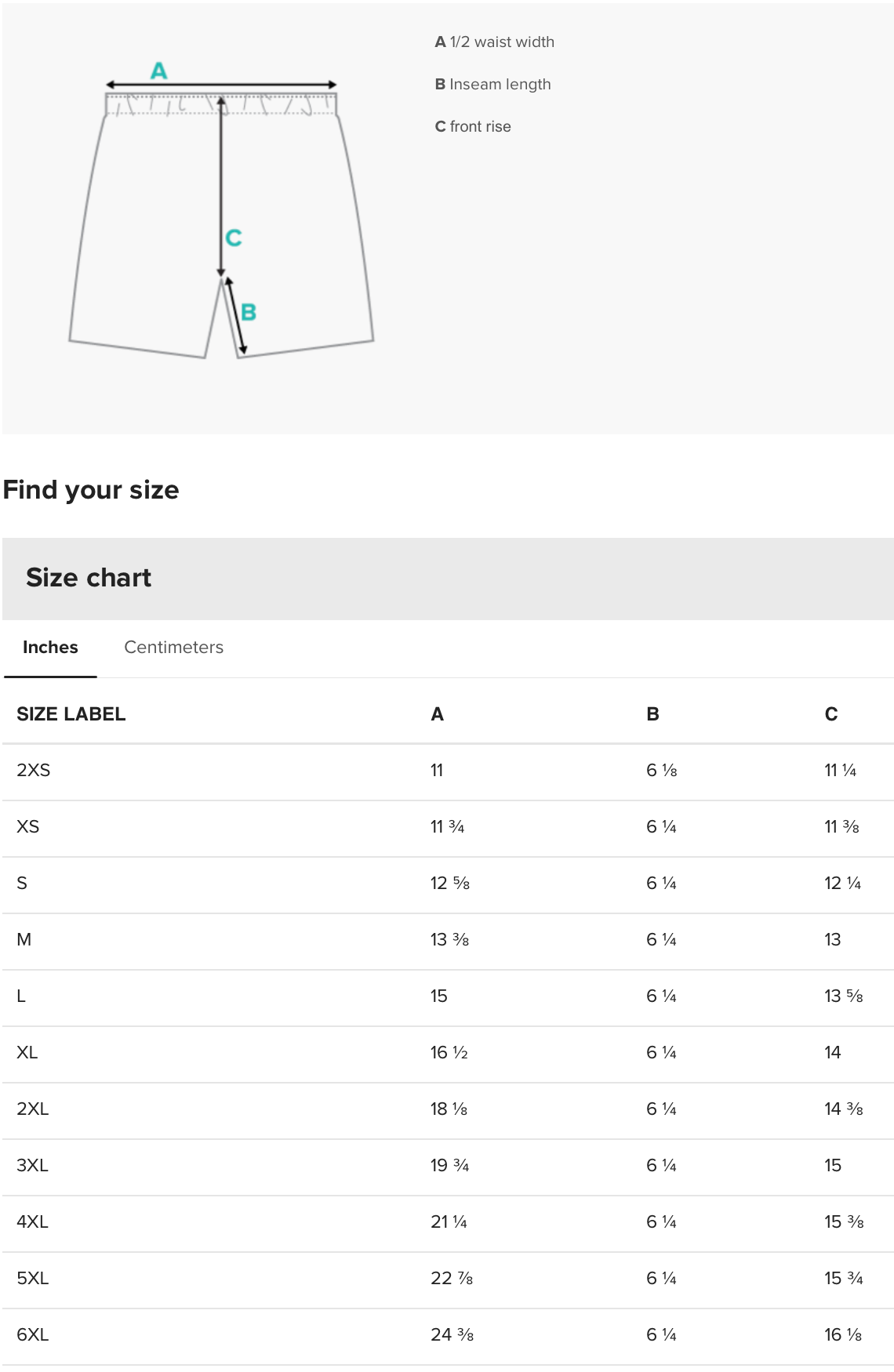The height and width of the screenshot is (1372, 894).
Task: Select the XL size row label
Action: (x=27, y=1053)
